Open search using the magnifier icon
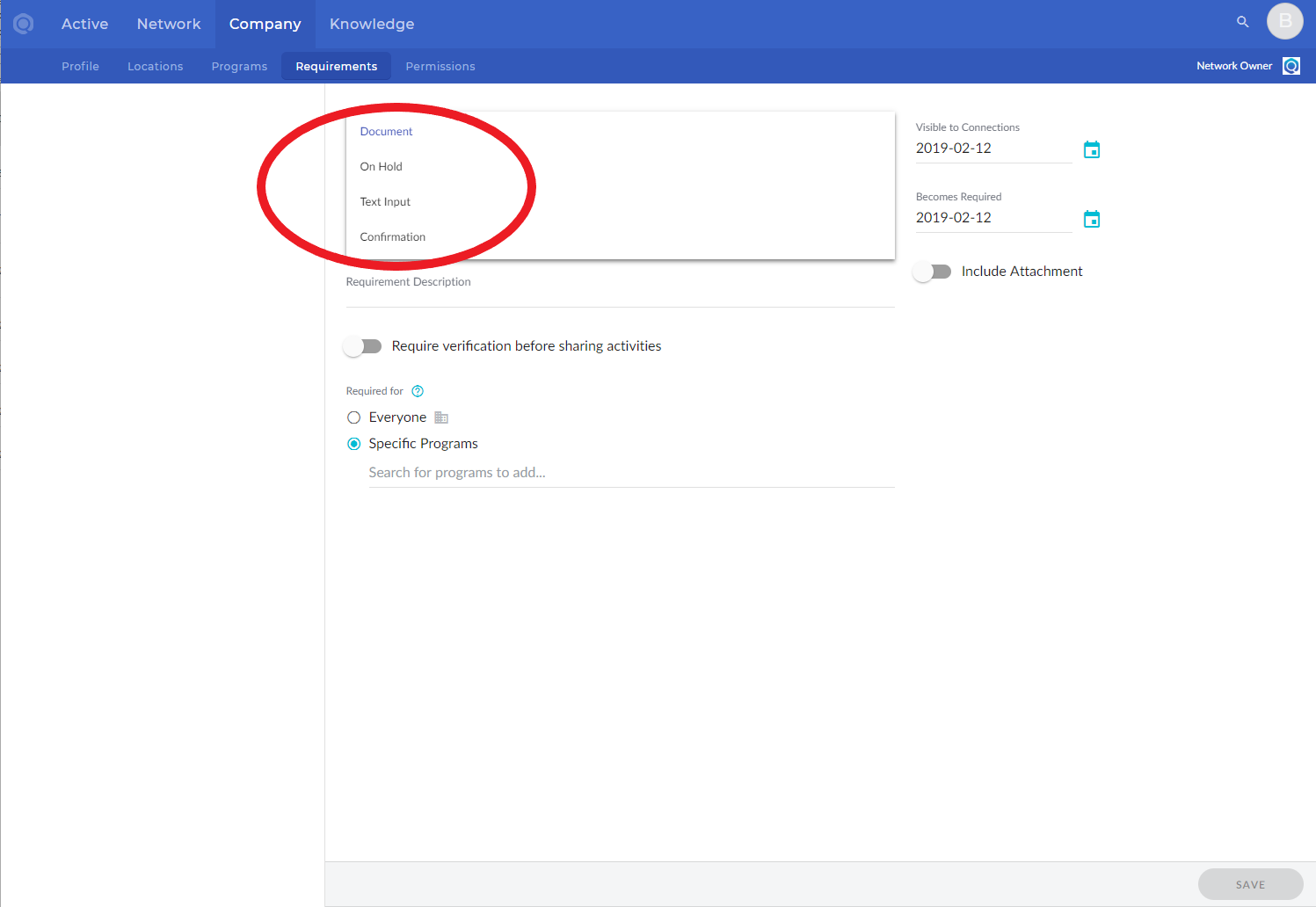The width and height of the screenshot is (1316, 907). (x=1242, y=22)
